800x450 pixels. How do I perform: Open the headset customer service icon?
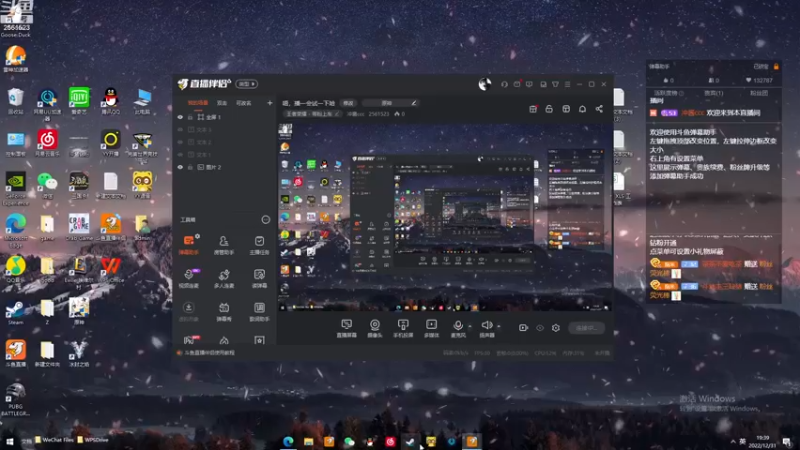tap(504, 84)
